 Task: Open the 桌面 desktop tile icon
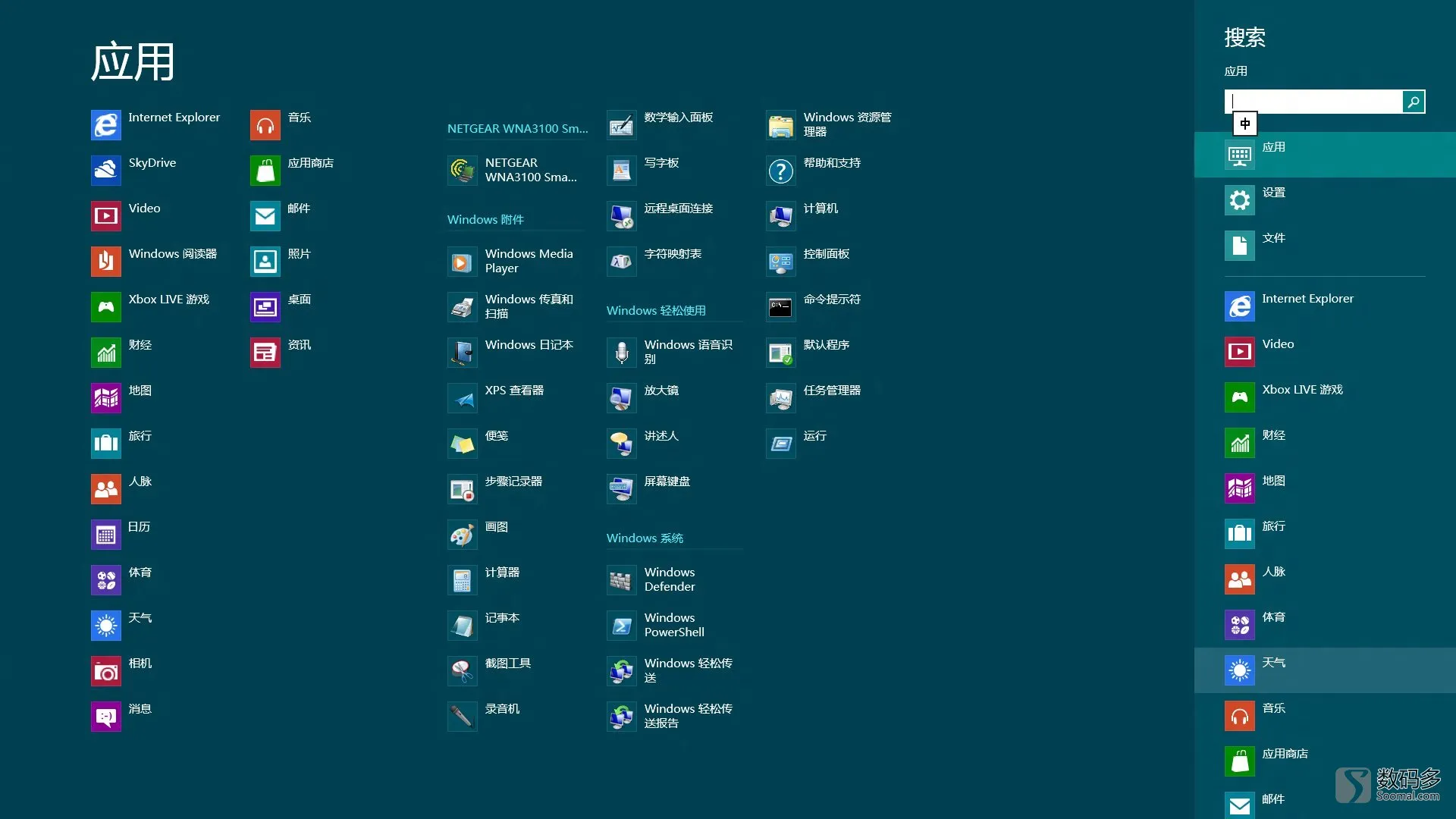[x=265, y=307]
